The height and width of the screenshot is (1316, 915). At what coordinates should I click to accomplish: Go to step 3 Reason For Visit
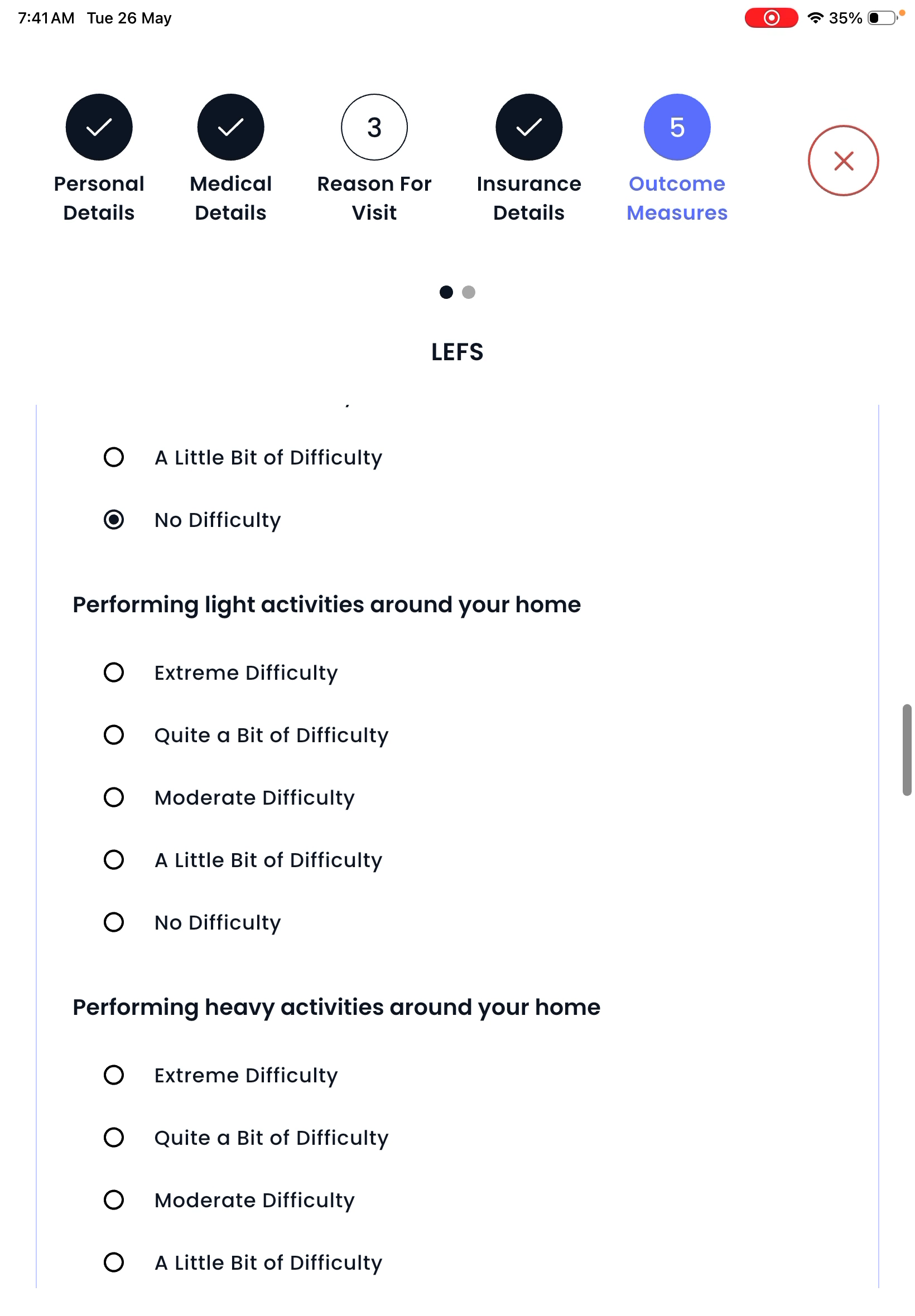[374, 127]
